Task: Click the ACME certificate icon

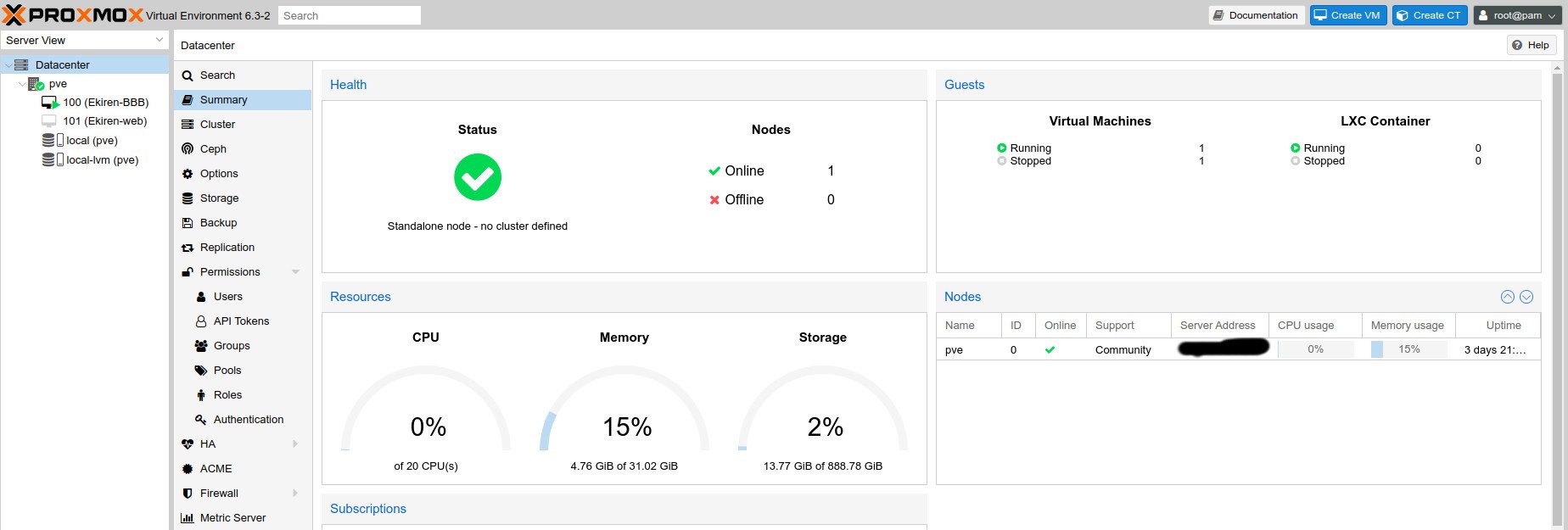Action: [x=188, y=469]
